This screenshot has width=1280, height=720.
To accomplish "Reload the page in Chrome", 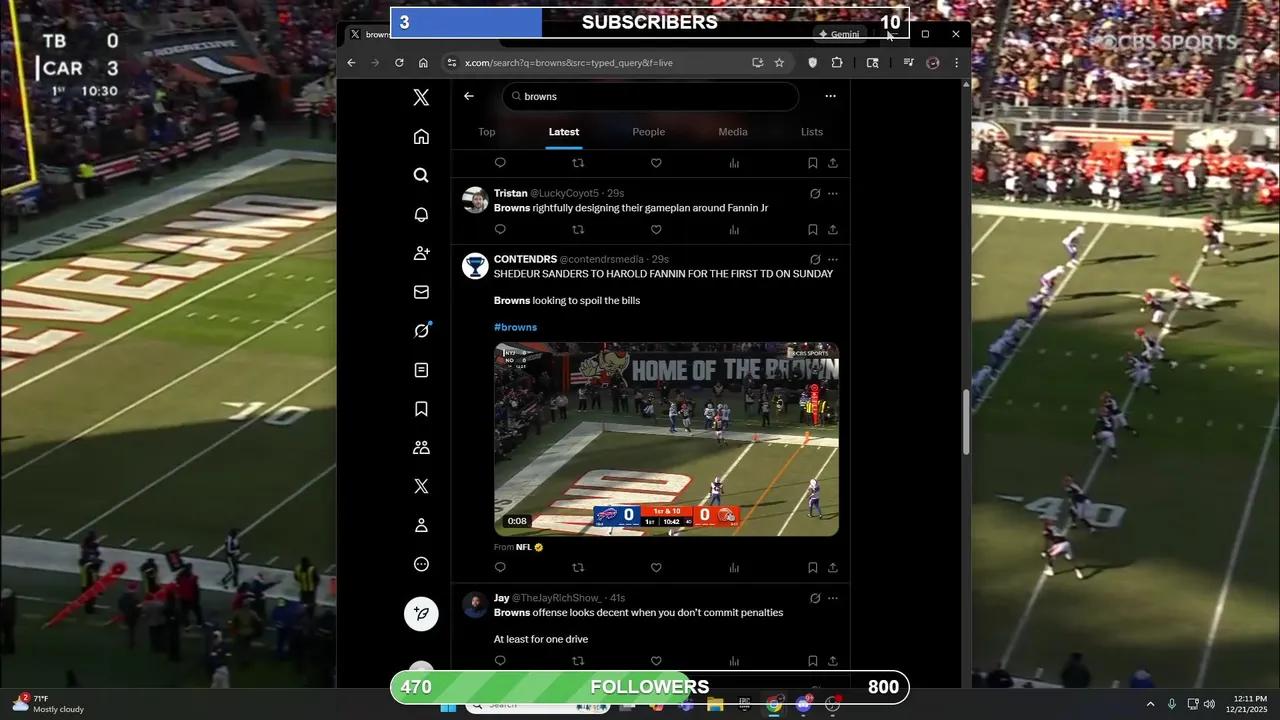I will tap(399, 62).
